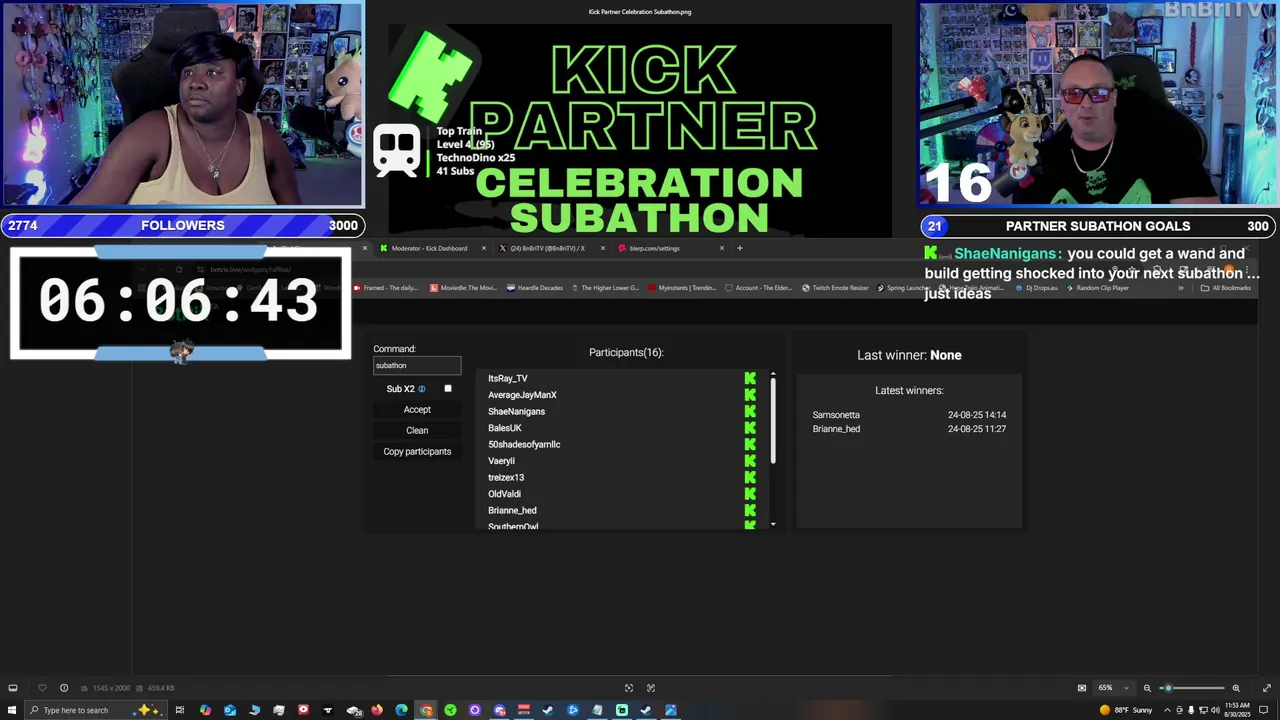The image size is (1280, 720).
Task: Adjust the photo viewer zoom slider
Action: pyautogui.click(x=1192, y=688)
